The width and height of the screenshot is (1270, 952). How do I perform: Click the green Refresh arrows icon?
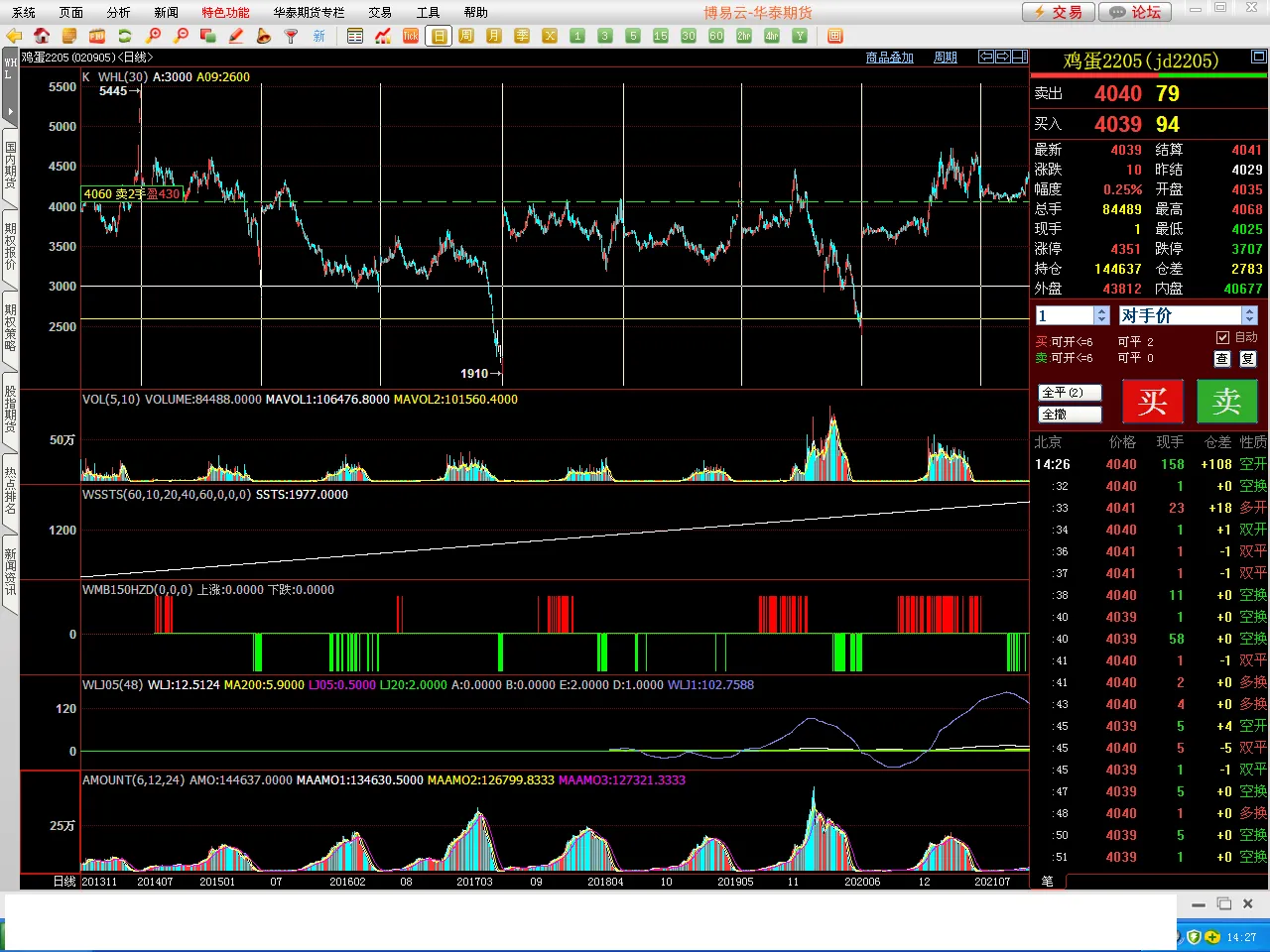point(125,36)
